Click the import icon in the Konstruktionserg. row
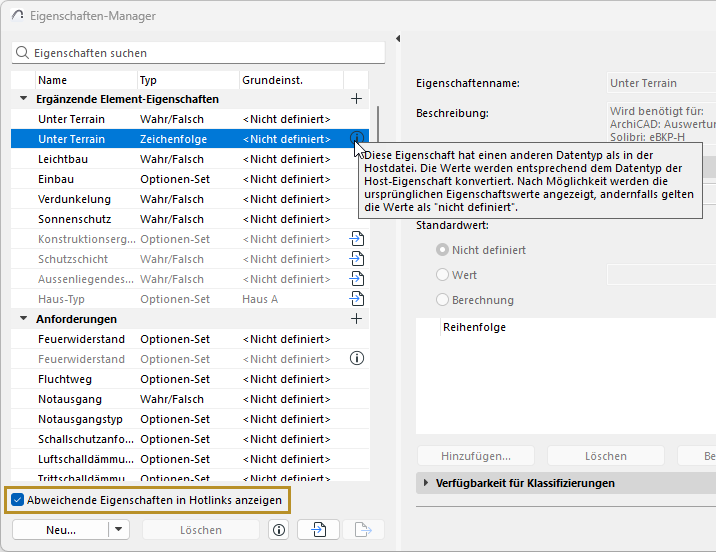This screenshot has width=716, height=552. point(356,239)
